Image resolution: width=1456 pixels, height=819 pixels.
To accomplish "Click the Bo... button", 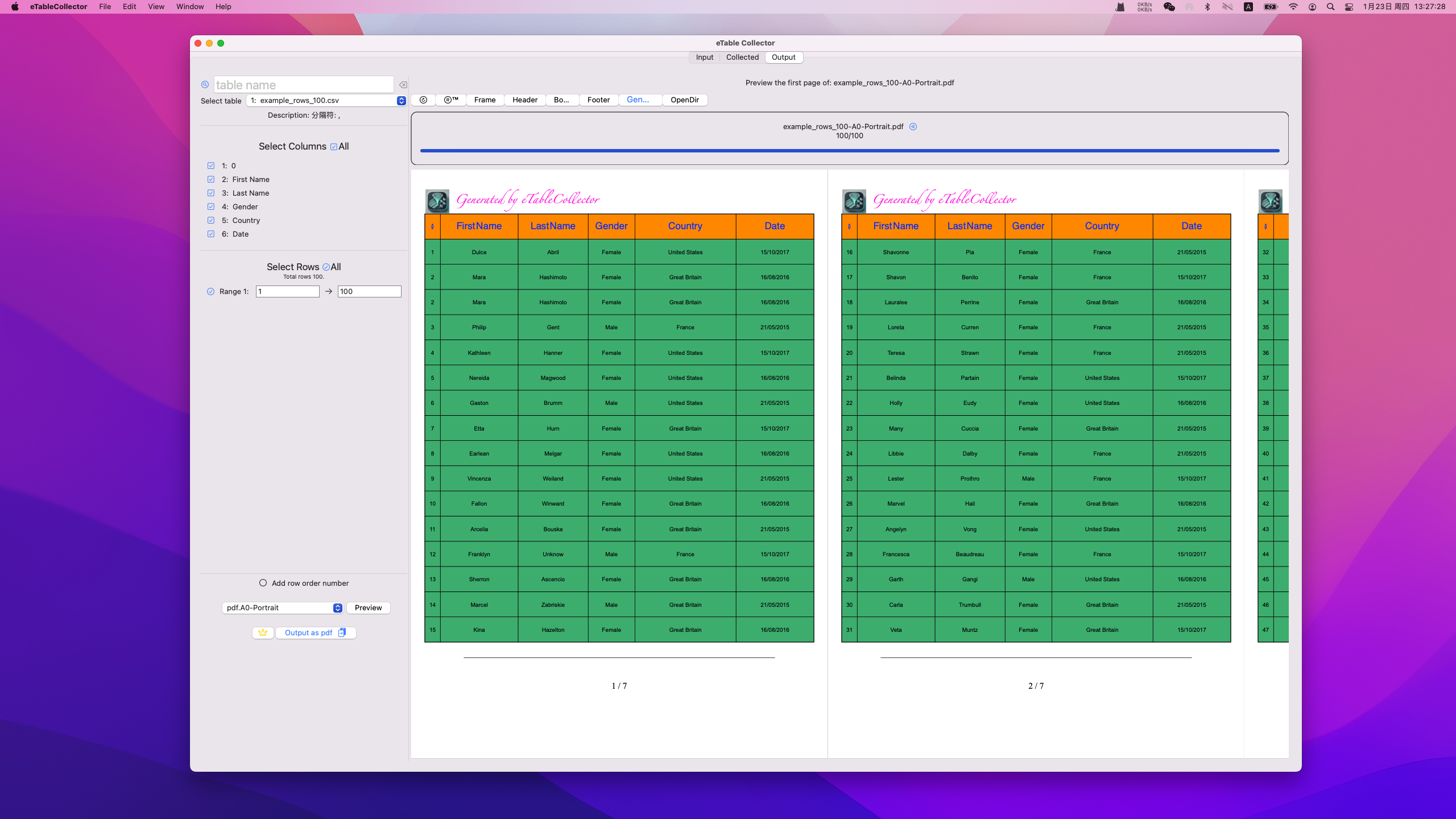I will point(561,100).
